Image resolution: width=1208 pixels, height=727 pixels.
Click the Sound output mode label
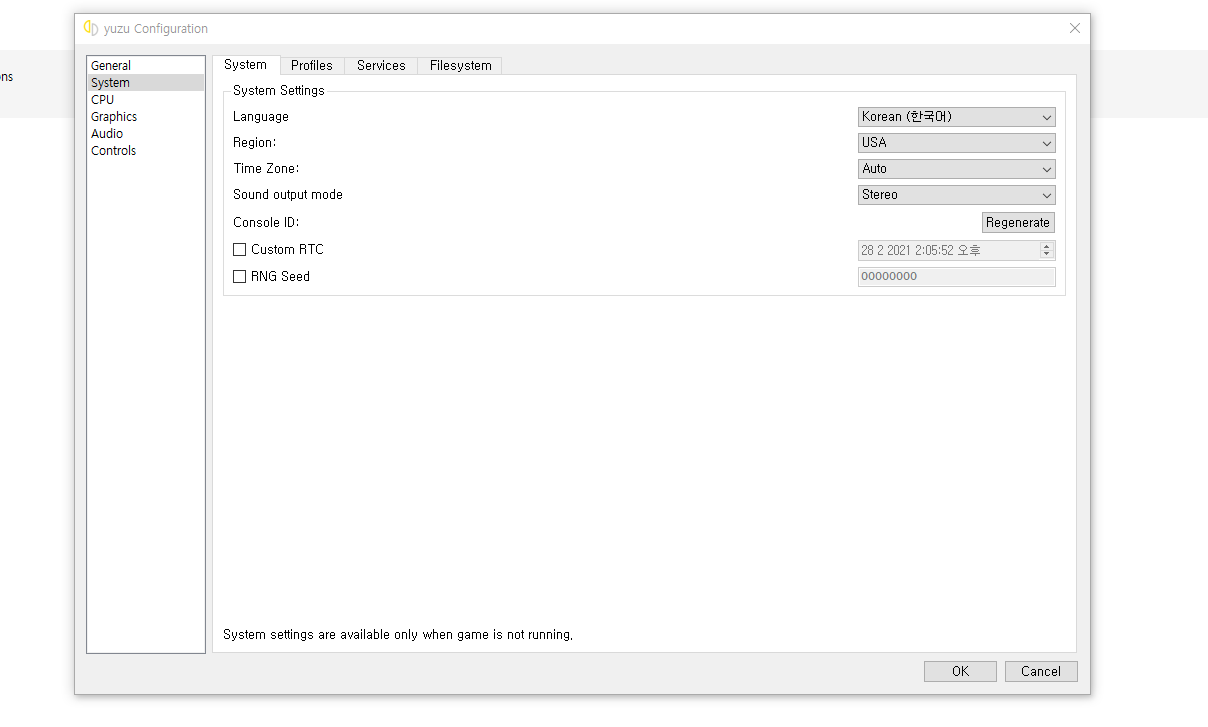click(288, 195)
